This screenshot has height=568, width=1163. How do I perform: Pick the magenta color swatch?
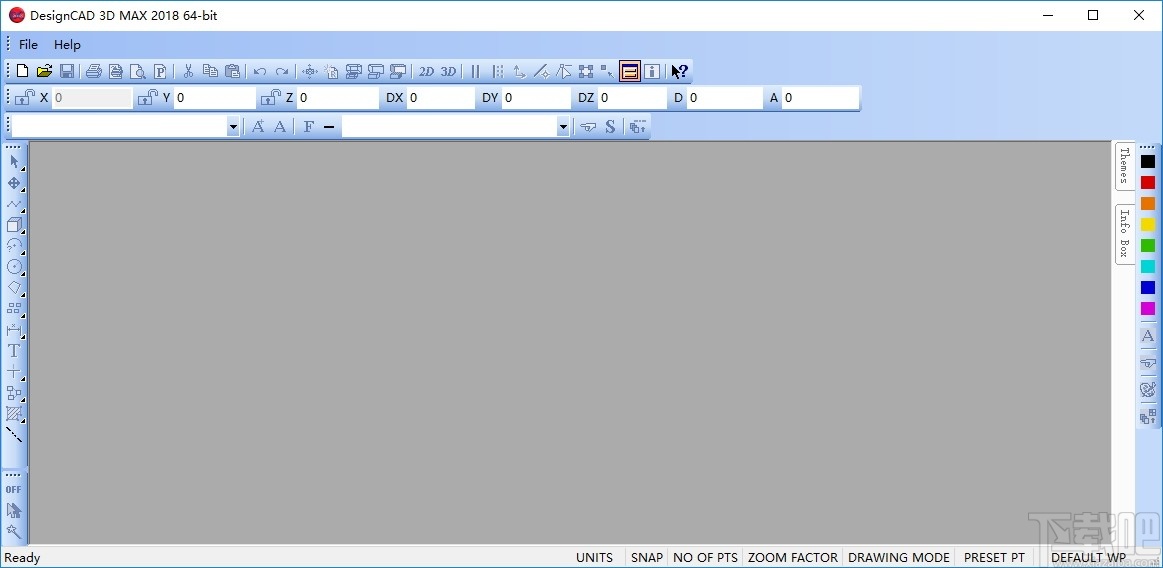(1147, 308)
